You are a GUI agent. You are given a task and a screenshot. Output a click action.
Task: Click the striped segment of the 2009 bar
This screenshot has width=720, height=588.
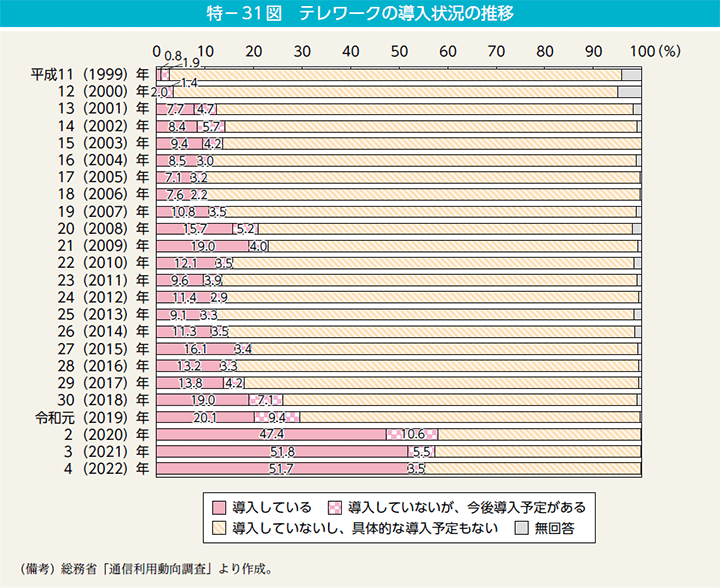click(453, 246)
